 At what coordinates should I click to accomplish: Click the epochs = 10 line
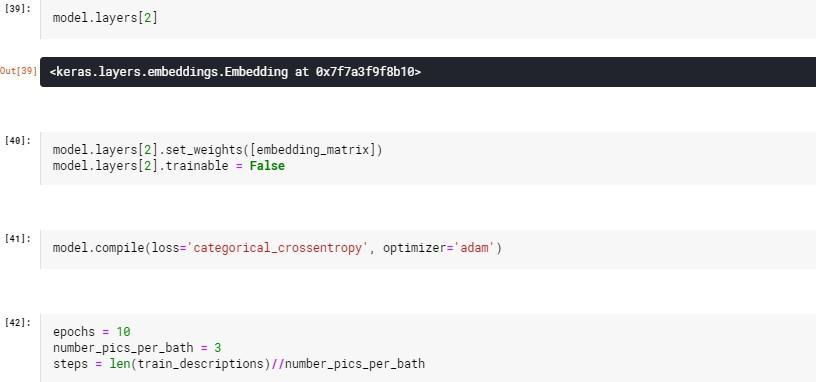click(x=92, y=332)
